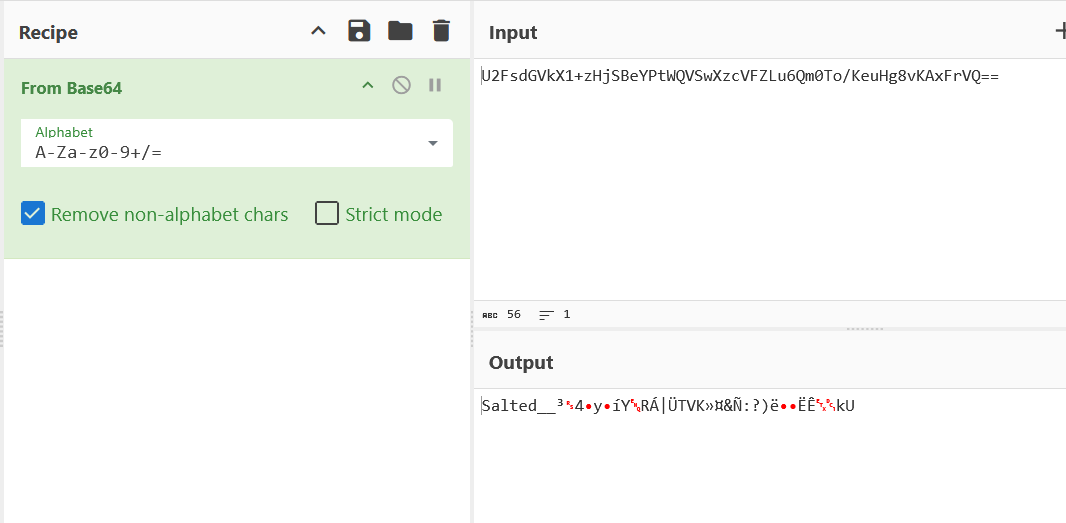Click the input character count icon
1066x523 pixels.
pyautogui.click(x=490, y=314)
